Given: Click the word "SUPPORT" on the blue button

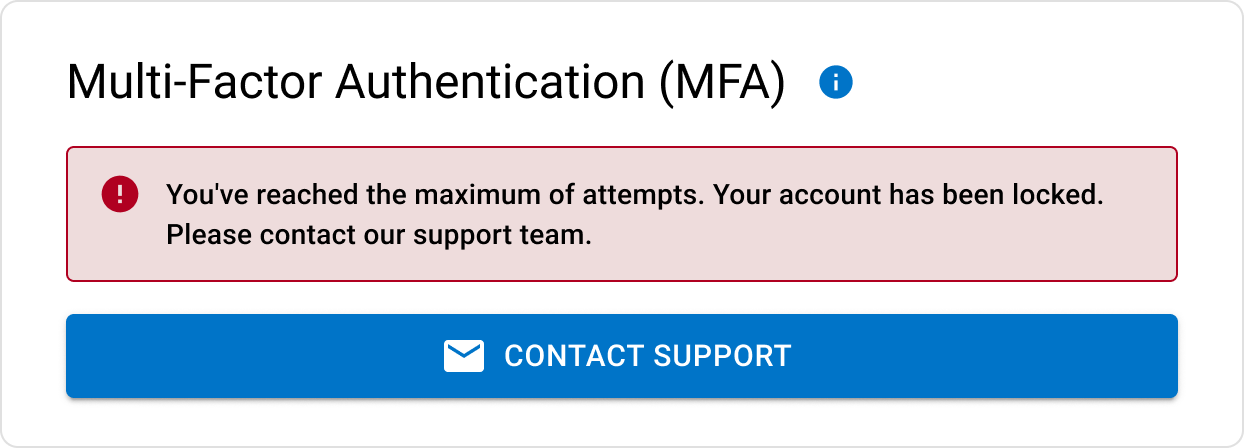Looking at the screenshot, I should tap(721, 356).
